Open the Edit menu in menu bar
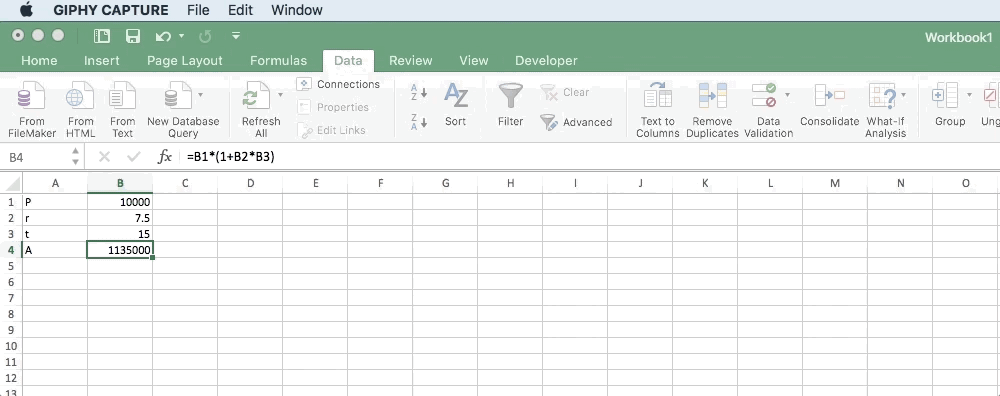This screenshot has width=1000, height=396. tap(240, 10)
